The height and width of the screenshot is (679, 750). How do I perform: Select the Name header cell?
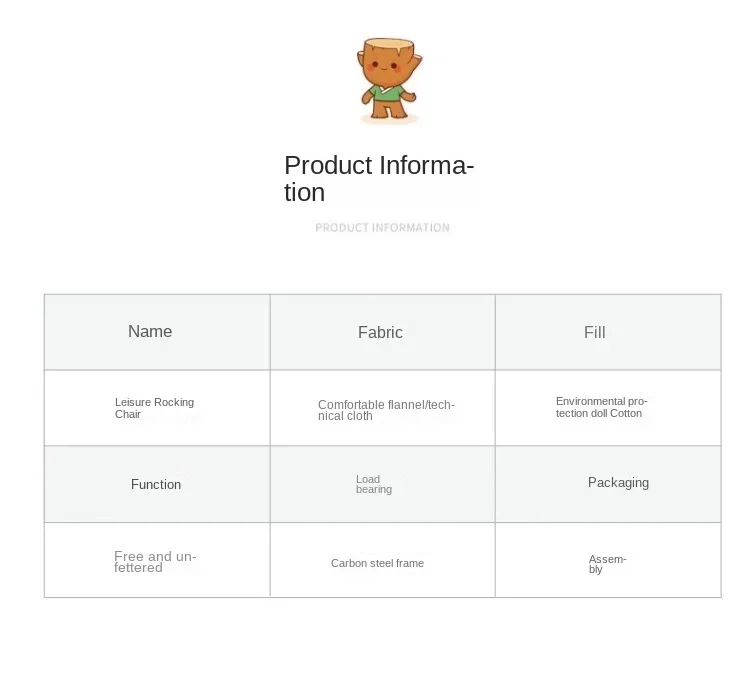coord(157,332)
